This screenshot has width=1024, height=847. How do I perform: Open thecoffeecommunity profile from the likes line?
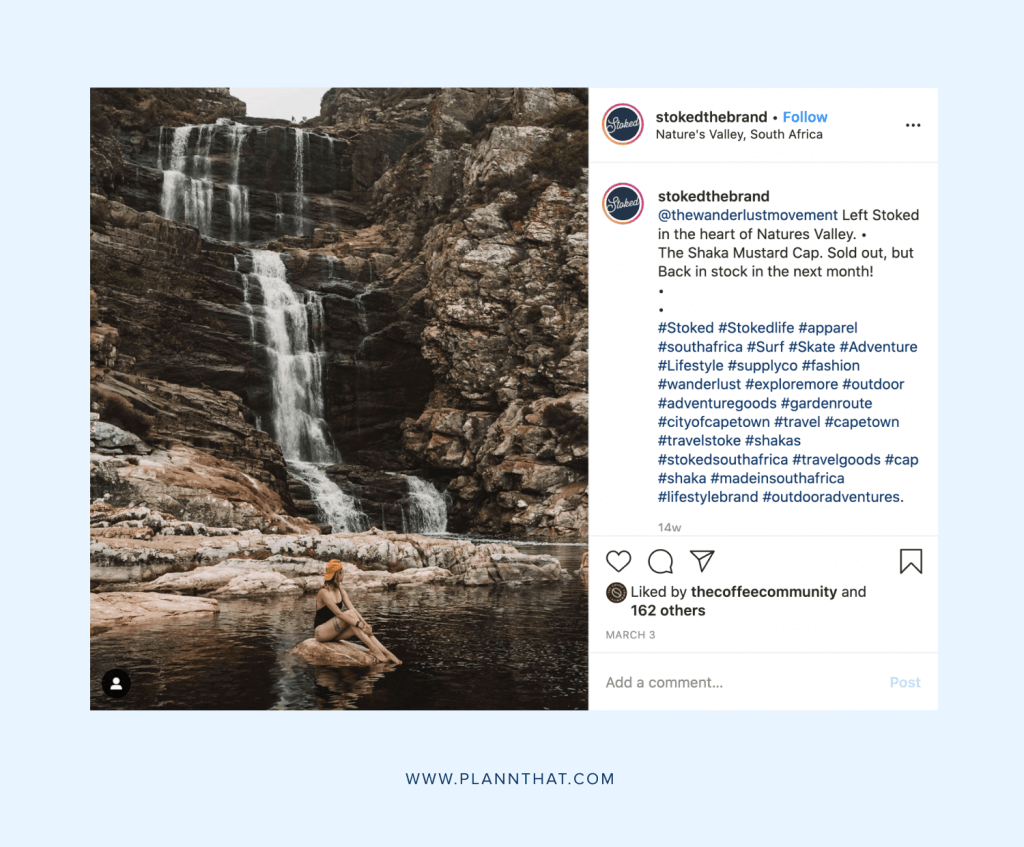click(763, 592)
